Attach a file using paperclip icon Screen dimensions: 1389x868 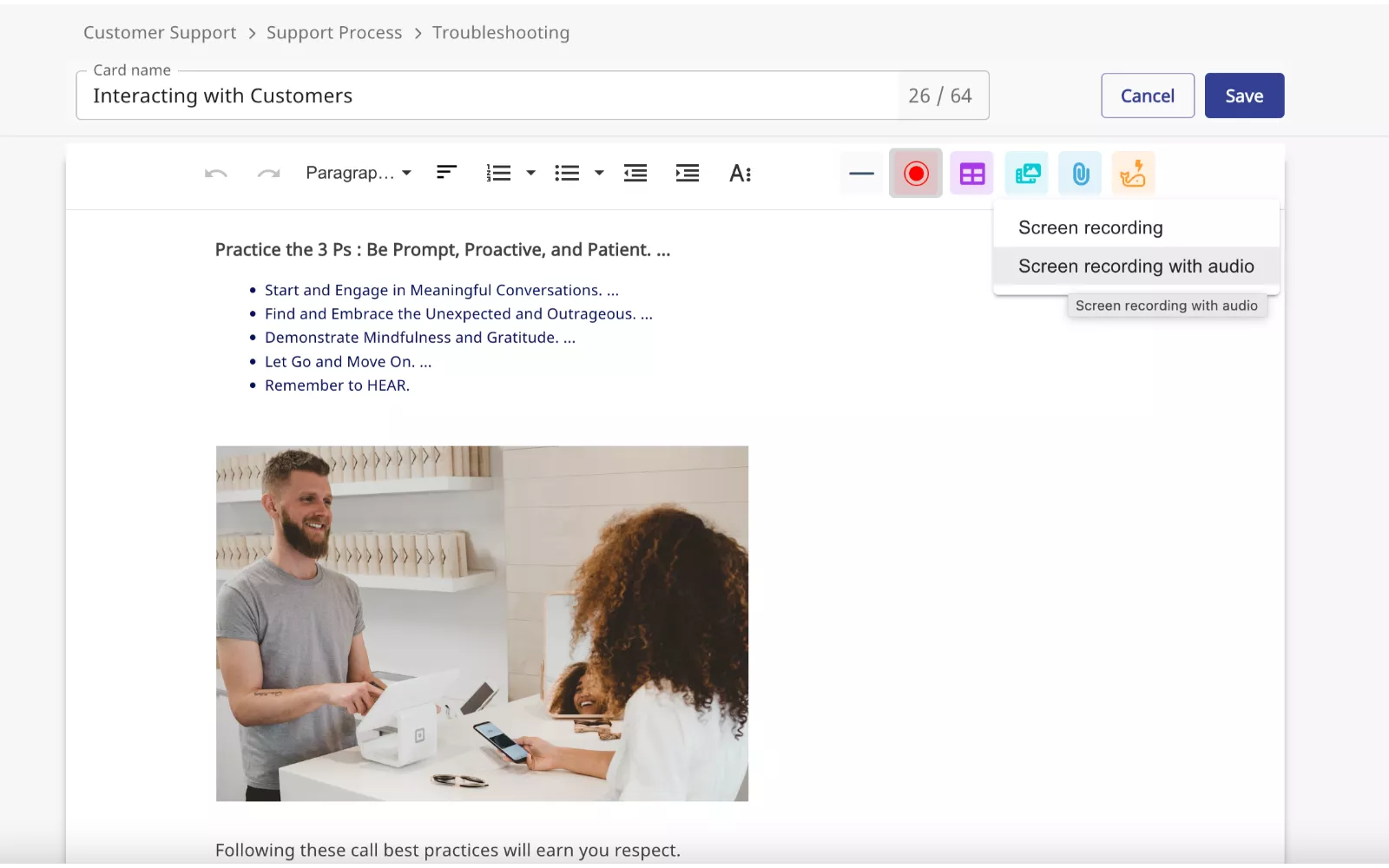point(1081,174)
